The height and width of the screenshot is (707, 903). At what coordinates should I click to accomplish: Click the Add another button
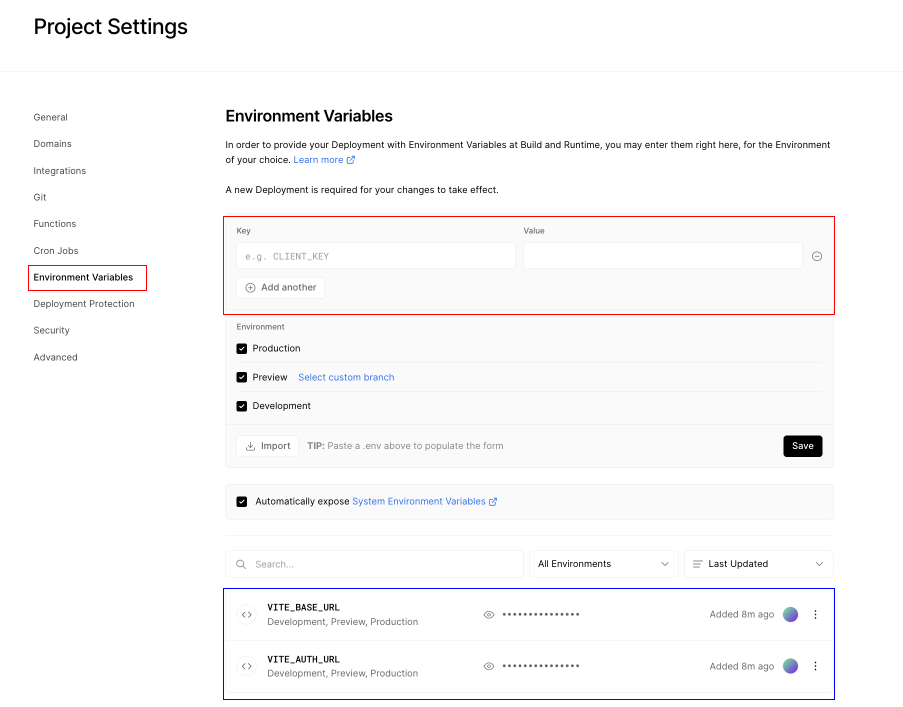coord(281,288)
